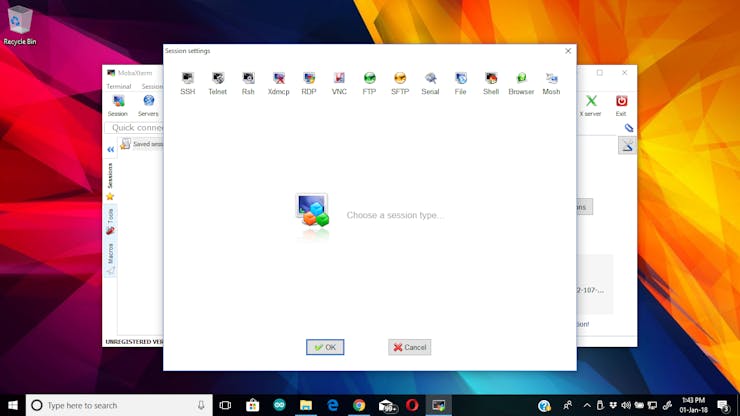Collapse the MobaXterm sidebar with double arrows
Viewport: 740px width, 416px height.
110,149
